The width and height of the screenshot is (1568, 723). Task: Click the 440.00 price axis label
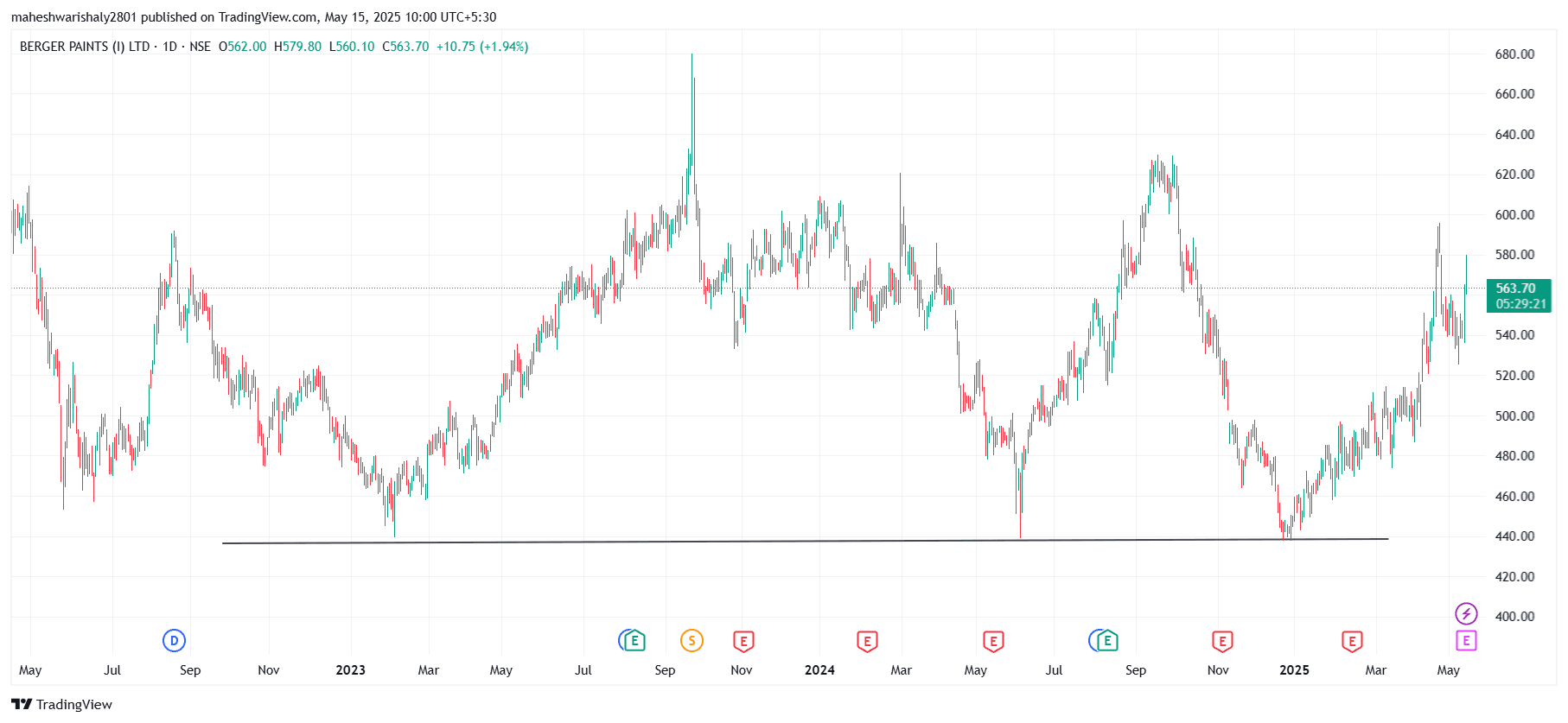[1514, 536]
